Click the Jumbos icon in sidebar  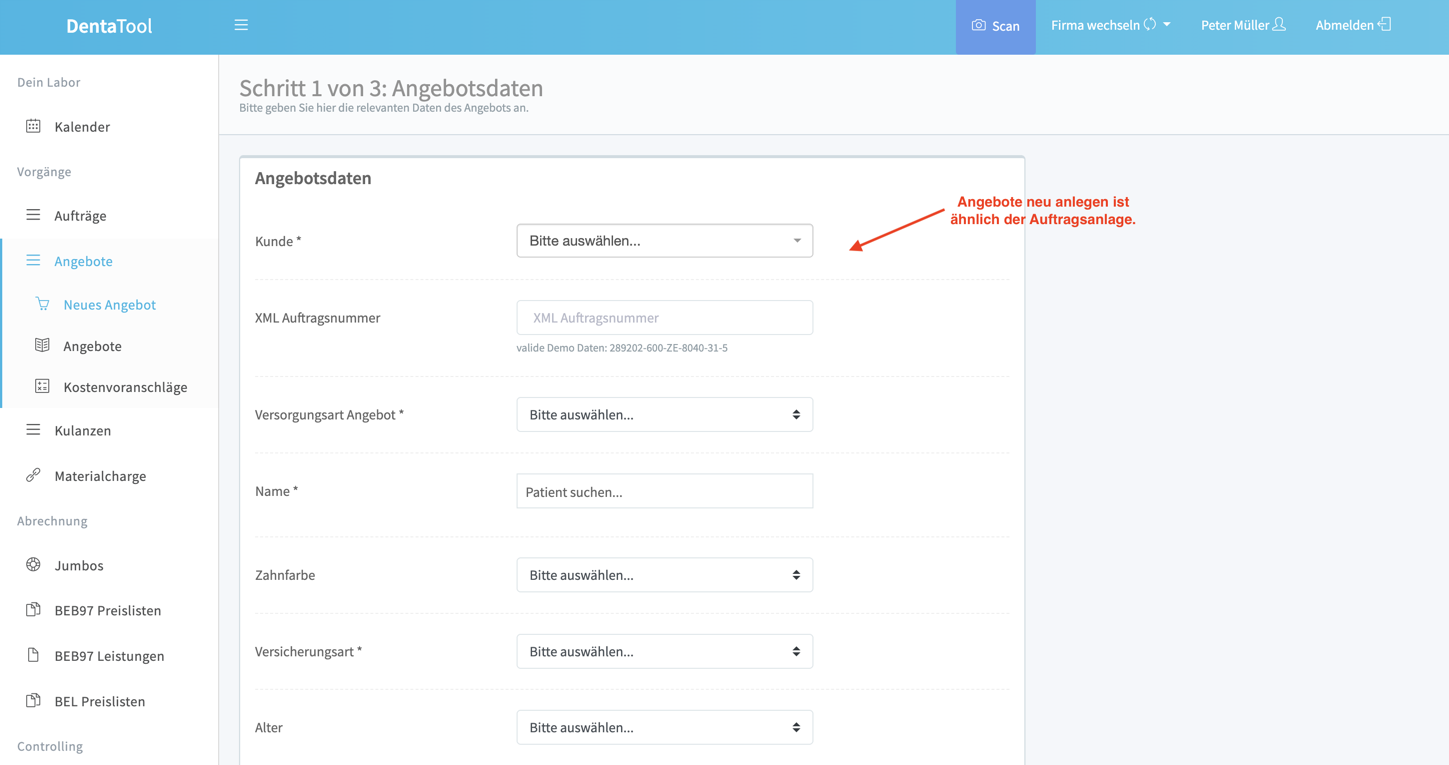pos(33,565)
